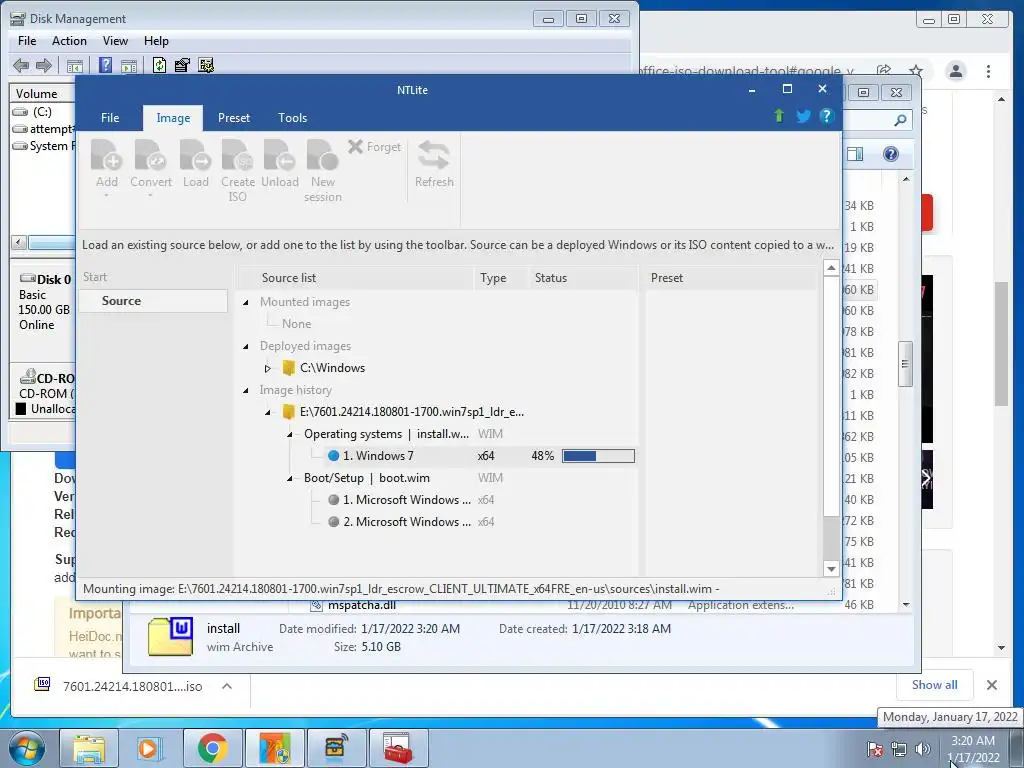The width and height of the screenshot is (1024, 768).
Task: Select the (C:) volume in Disk Management
Action: 42,112
